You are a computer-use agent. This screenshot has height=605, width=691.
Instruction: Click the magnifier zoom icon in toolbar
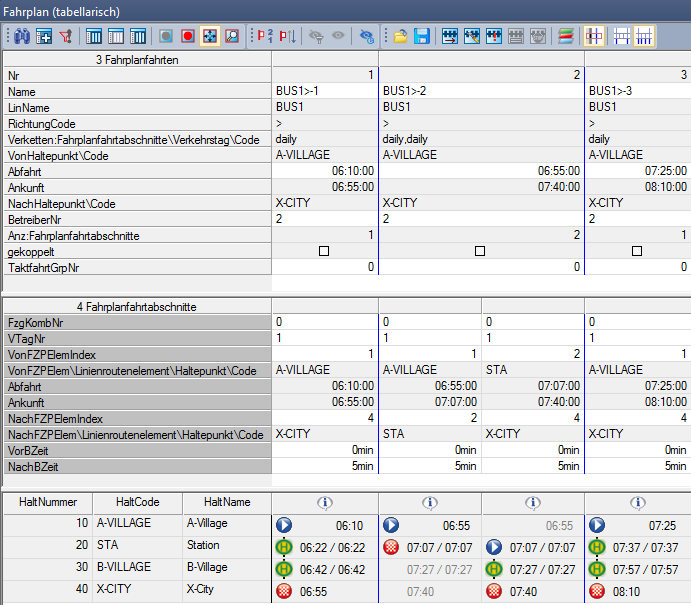click(x=232, y=37)
